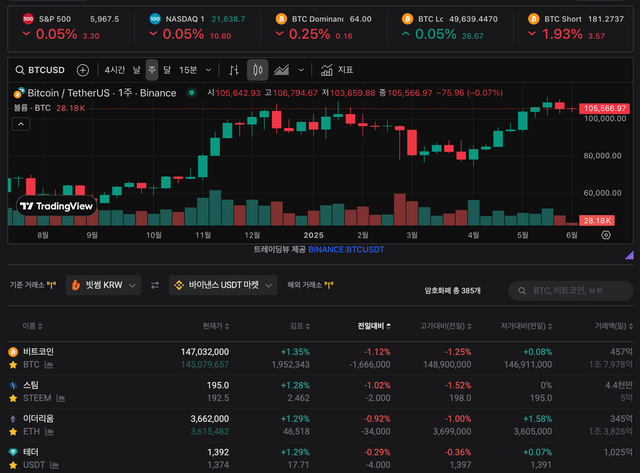Click the 28.18K volume label

pos(597,221)
